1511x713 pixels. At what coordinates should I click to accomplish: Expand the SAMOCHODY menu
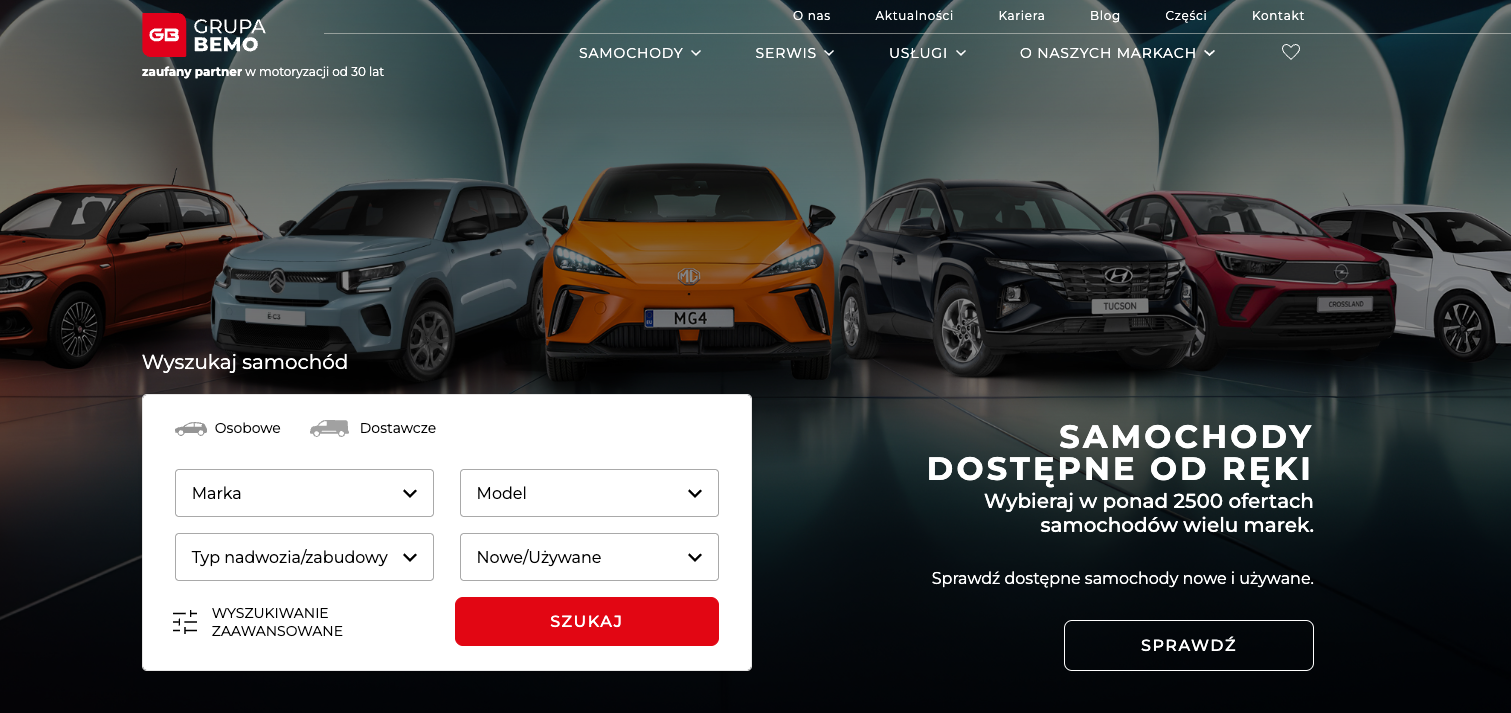point(640,53)
